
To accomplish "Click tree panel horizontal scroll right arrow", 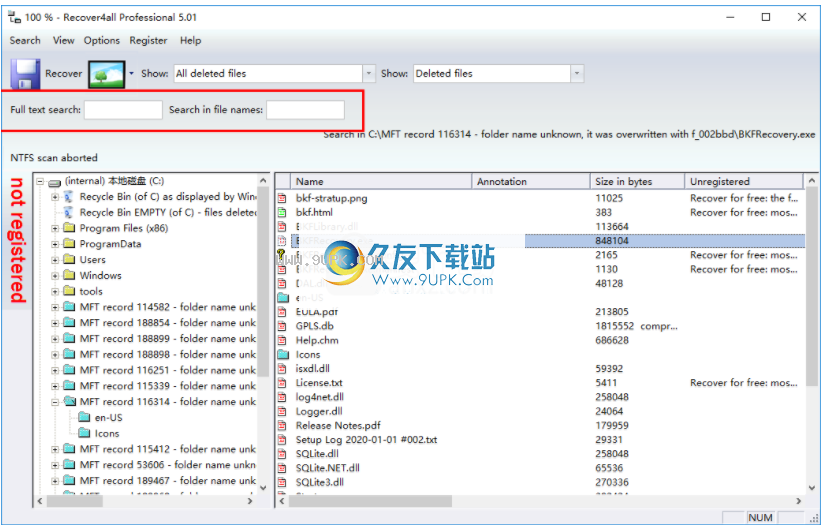I will (250, 501).
